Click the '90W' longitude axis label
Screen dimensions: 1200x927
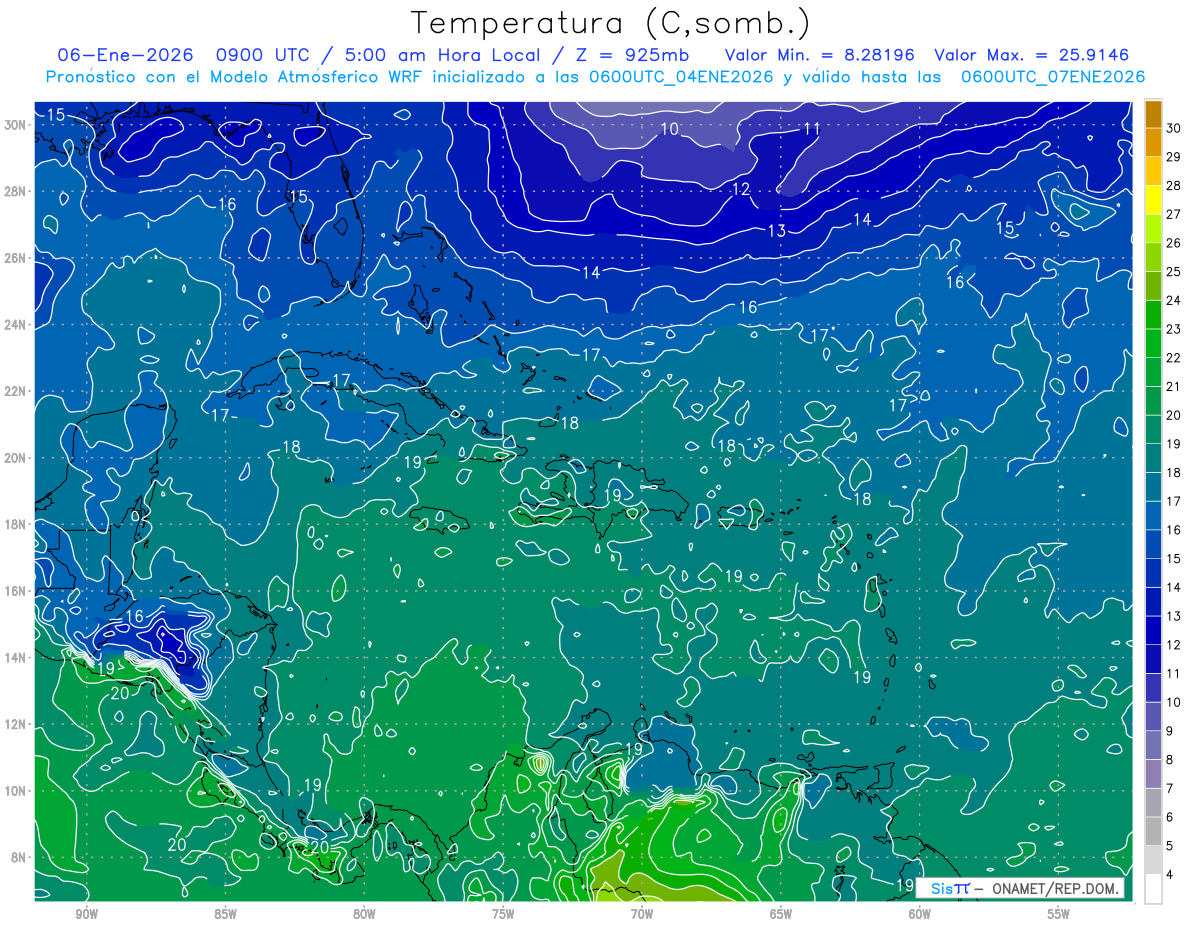[86, 915]
